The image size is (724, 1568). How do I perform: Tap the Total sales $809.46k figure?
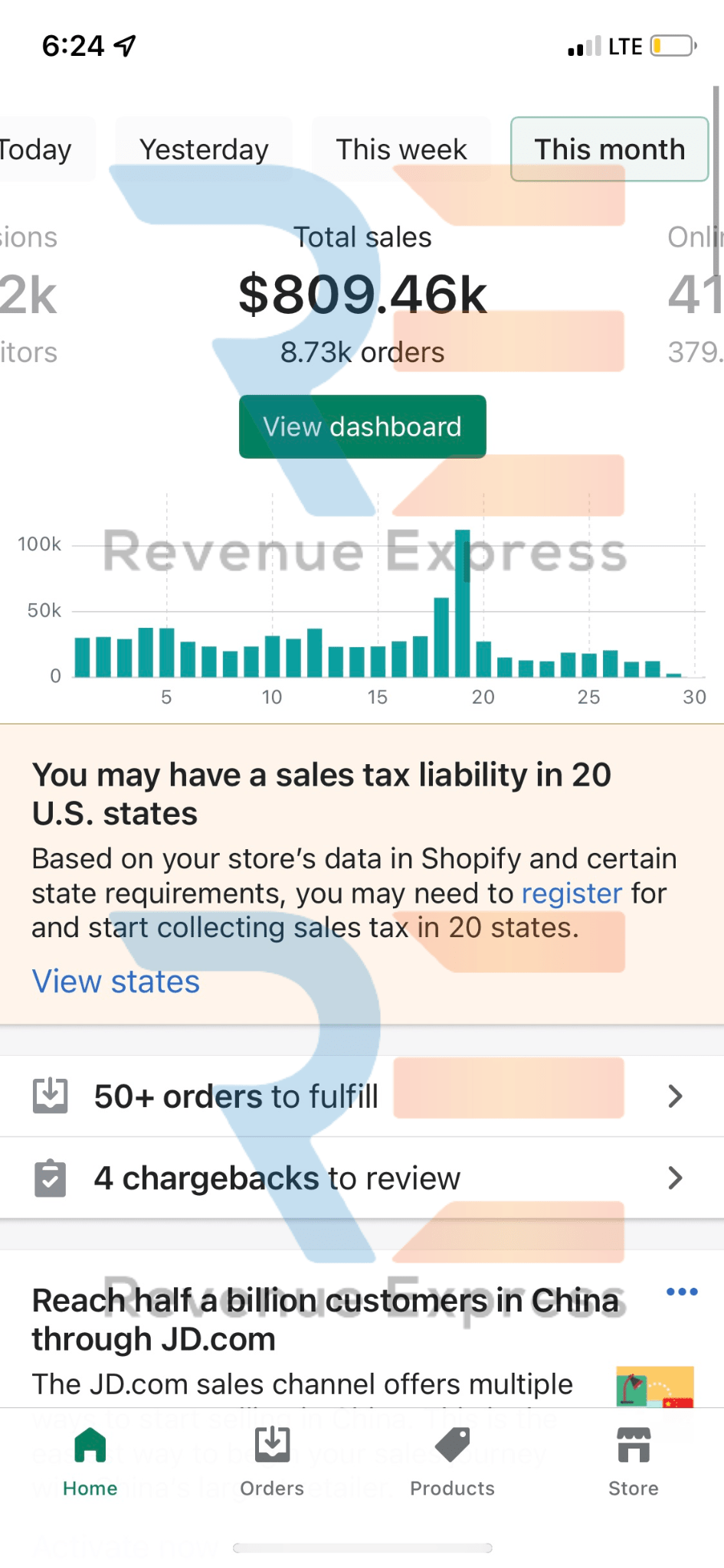click(x=362, y=295)
